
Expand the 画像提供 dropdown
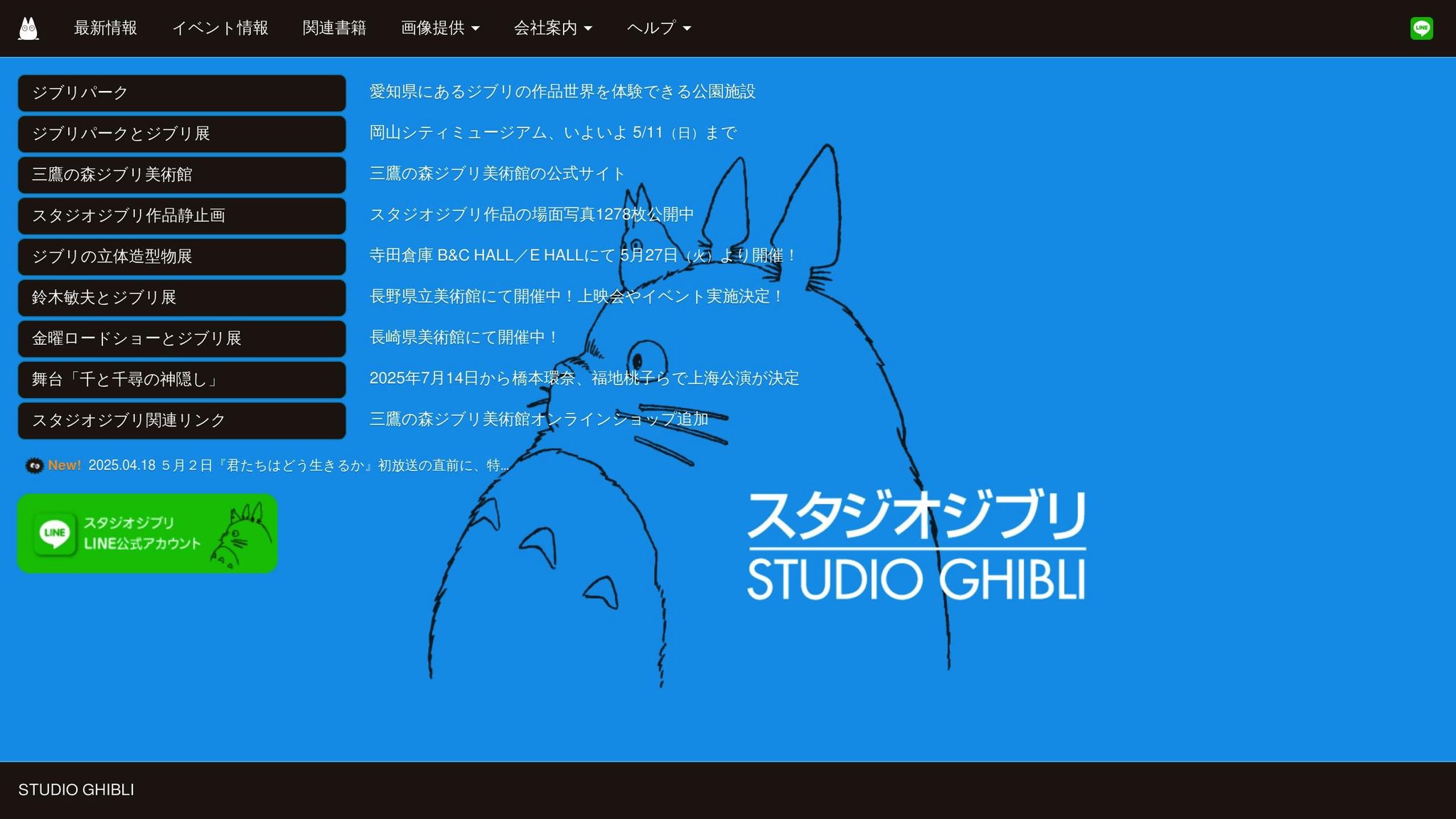point(440,28)
